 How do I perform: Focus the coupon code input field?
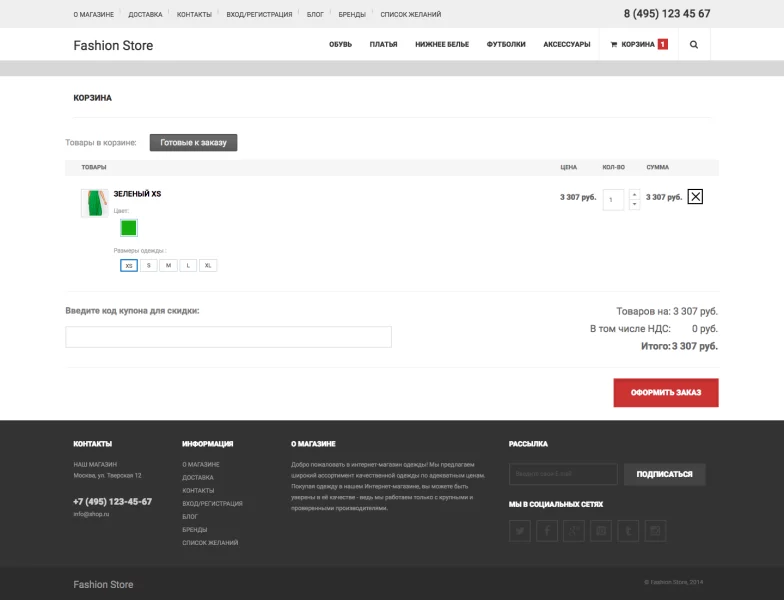228,337
